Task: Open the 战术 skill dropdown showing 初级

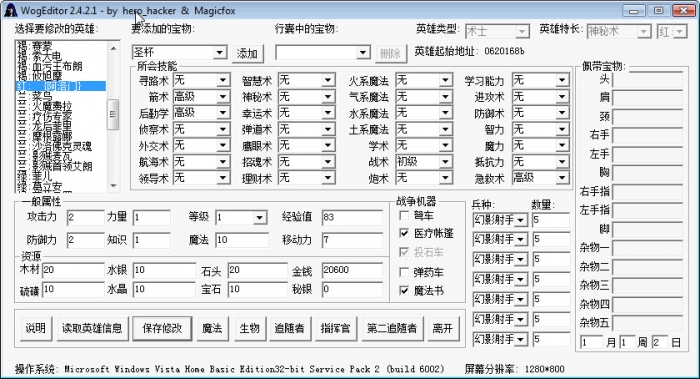Action: pos(445,162)
